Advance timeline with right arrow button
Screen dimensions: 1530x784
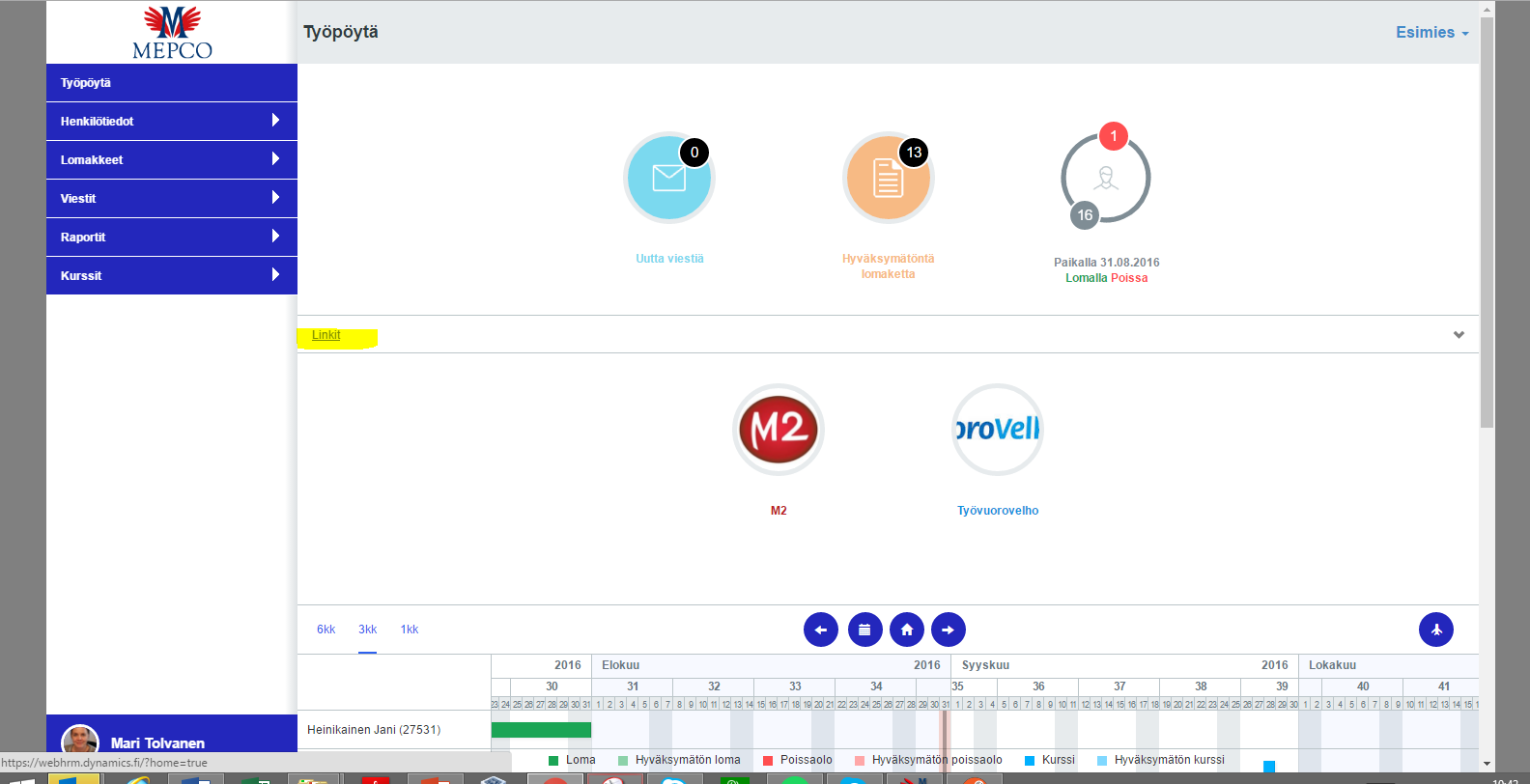(x=949, y=630)
